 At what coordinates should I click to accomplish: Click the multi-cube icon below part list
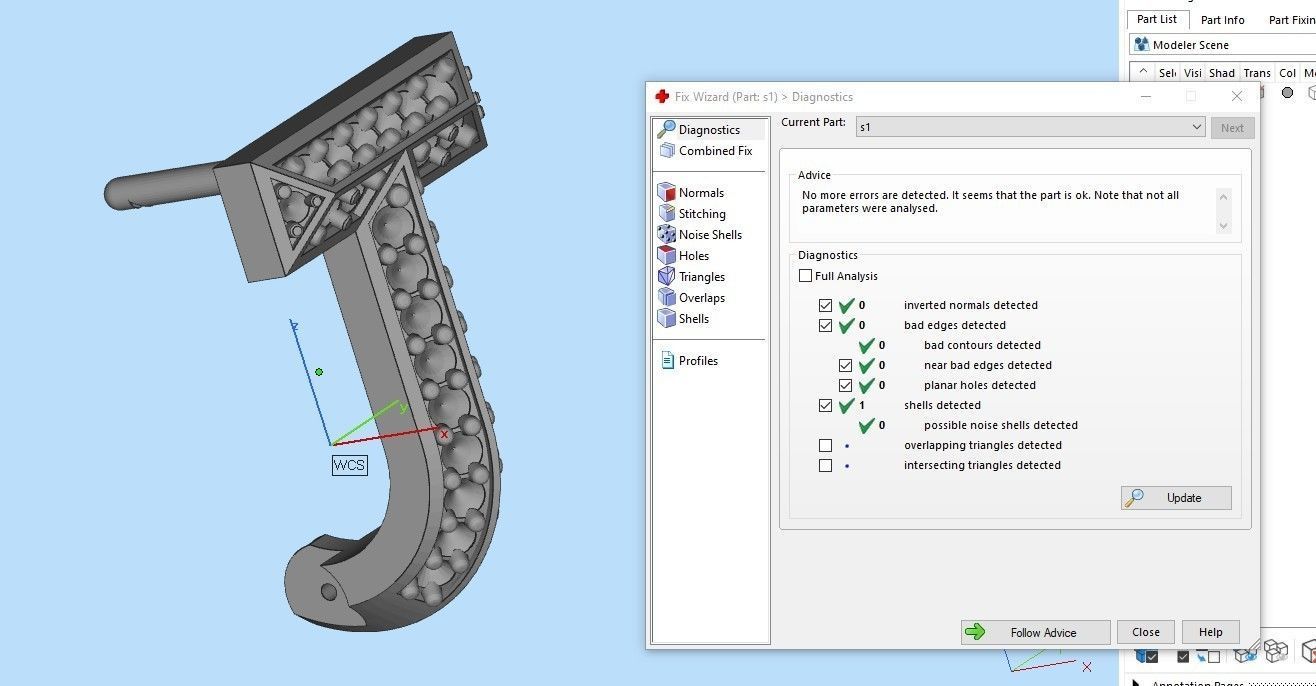pos(1276,651)
